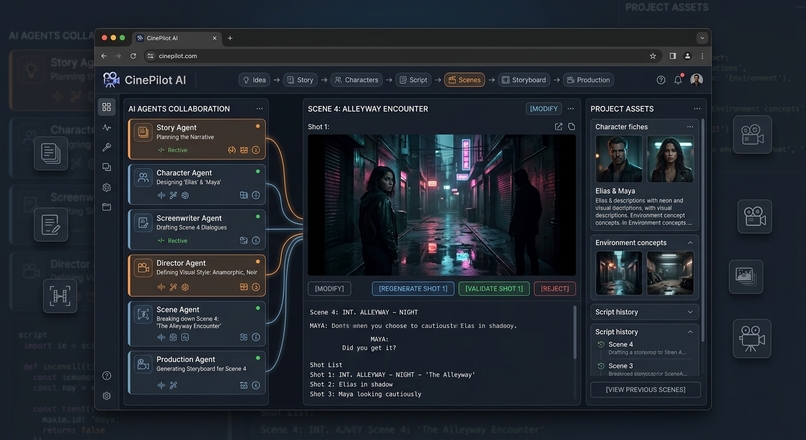This screenshot has height=440, width=806.
Task: Click the Screenwriter Agent script icon
Action: pyautogui.click(x=143, y=223)
